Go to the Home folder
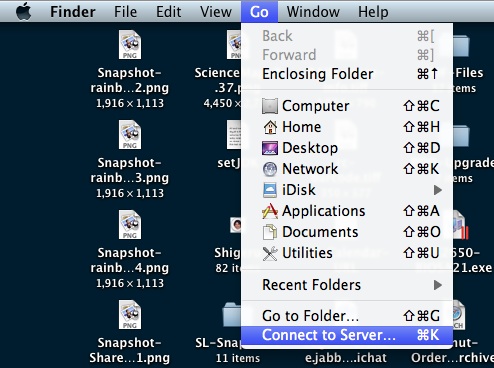Screen dimensions: 494x368 [347, 127]
